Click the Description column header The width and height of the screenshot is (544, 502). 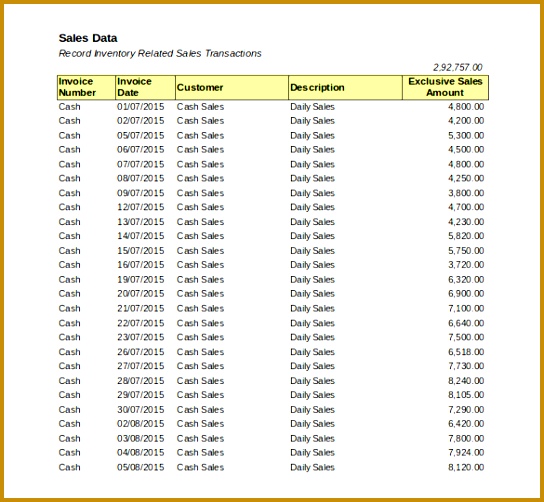click(x=346, y=87)
